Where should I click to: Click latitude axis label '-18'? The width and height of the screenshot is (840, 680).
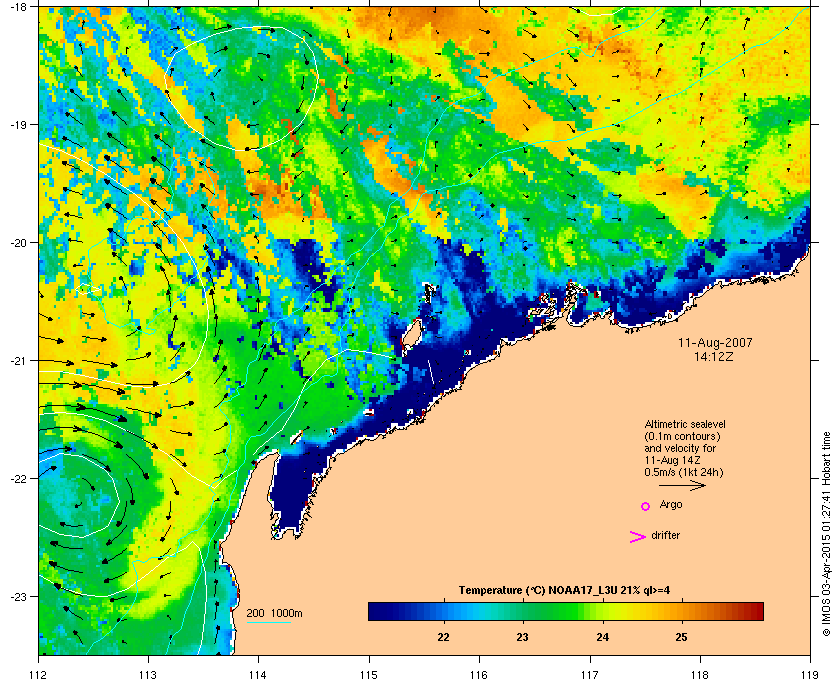19,7
